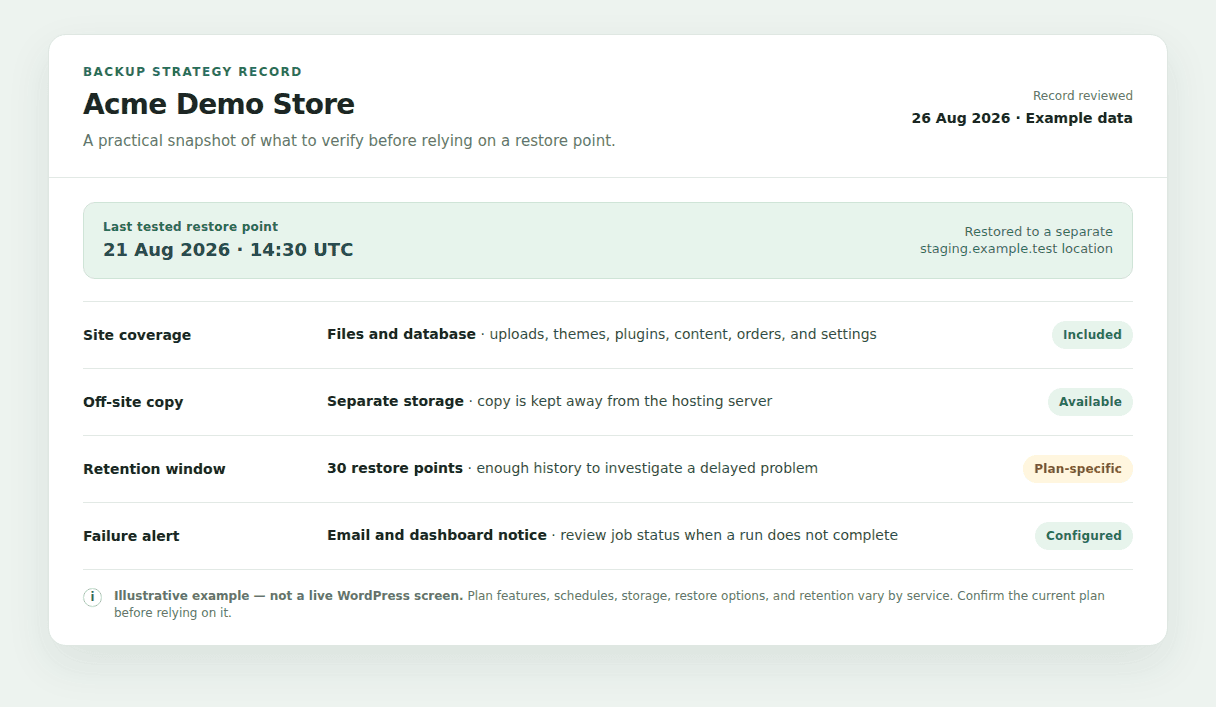Click the subtitle about verifying a restore point
This screenshot has height=707, width=1216.
(349, 141)
